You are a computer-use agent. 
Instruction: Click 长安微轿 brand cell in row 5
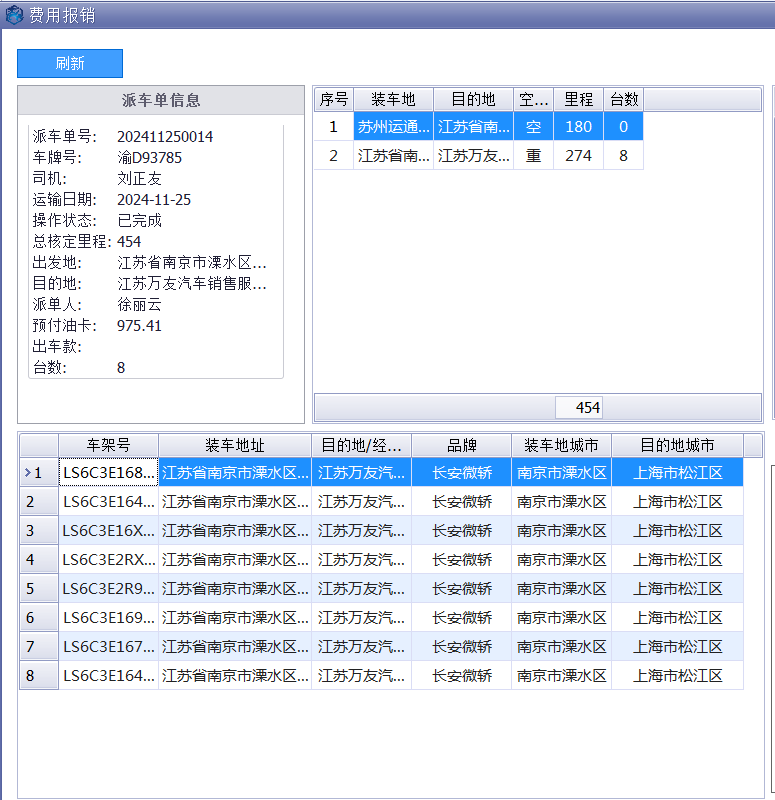pos(461,589)
